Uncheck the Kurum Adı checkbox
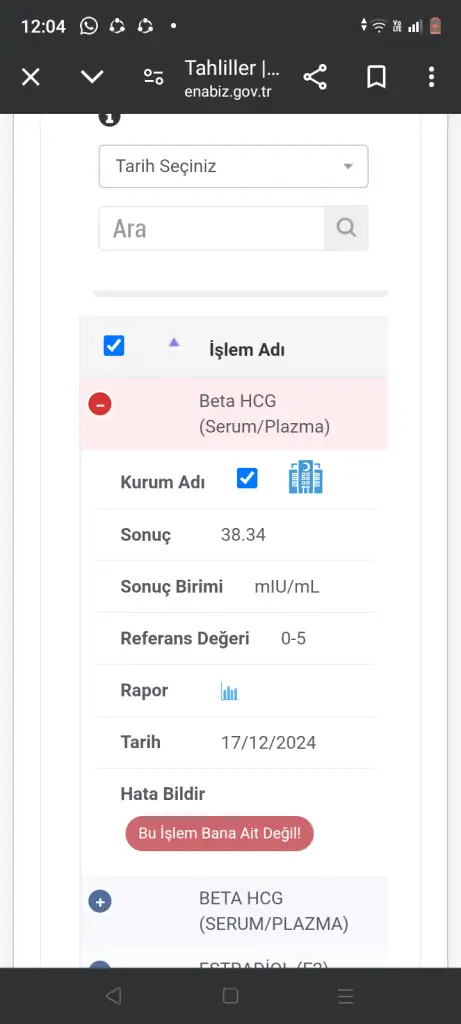This screenshot has width=461, height=1024. click(247, 478)
